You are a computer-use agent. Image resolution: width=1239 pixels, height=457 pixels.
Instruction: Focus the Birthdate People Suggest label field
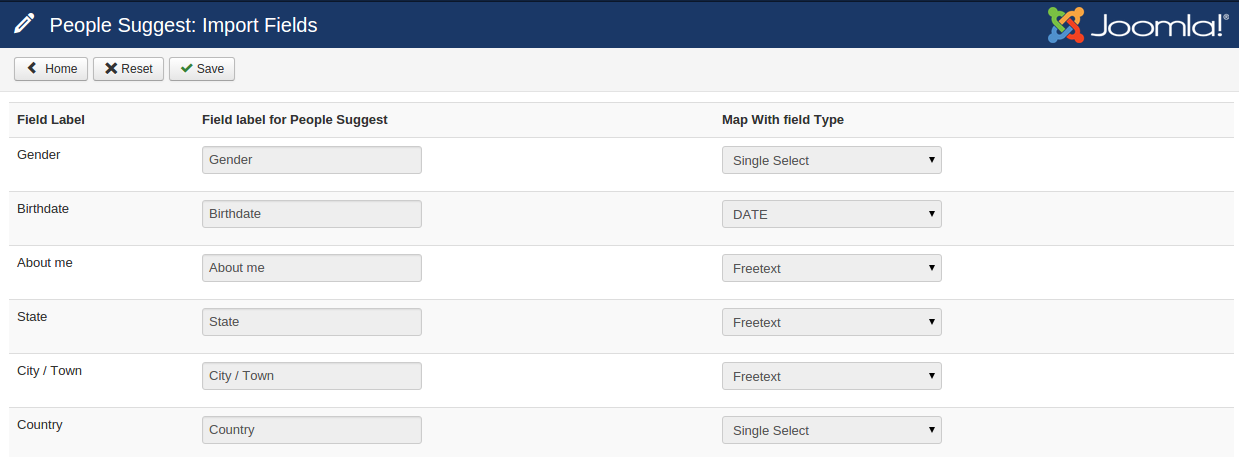click(311, 214)
